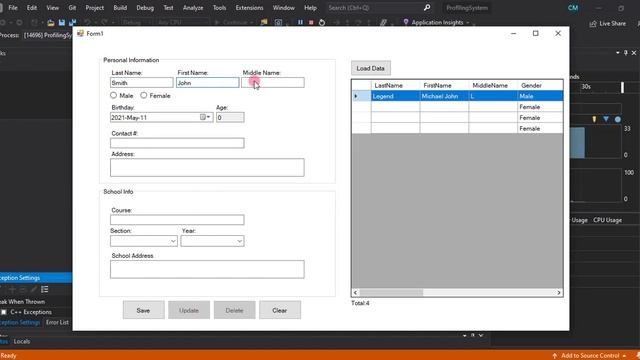
Task: Open the Build menu
Action: pos(120,8)
